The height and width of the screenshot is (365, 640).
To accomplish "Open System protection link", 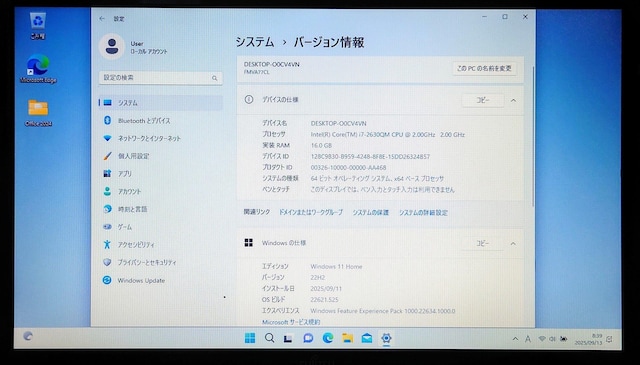I will (371, 212).
